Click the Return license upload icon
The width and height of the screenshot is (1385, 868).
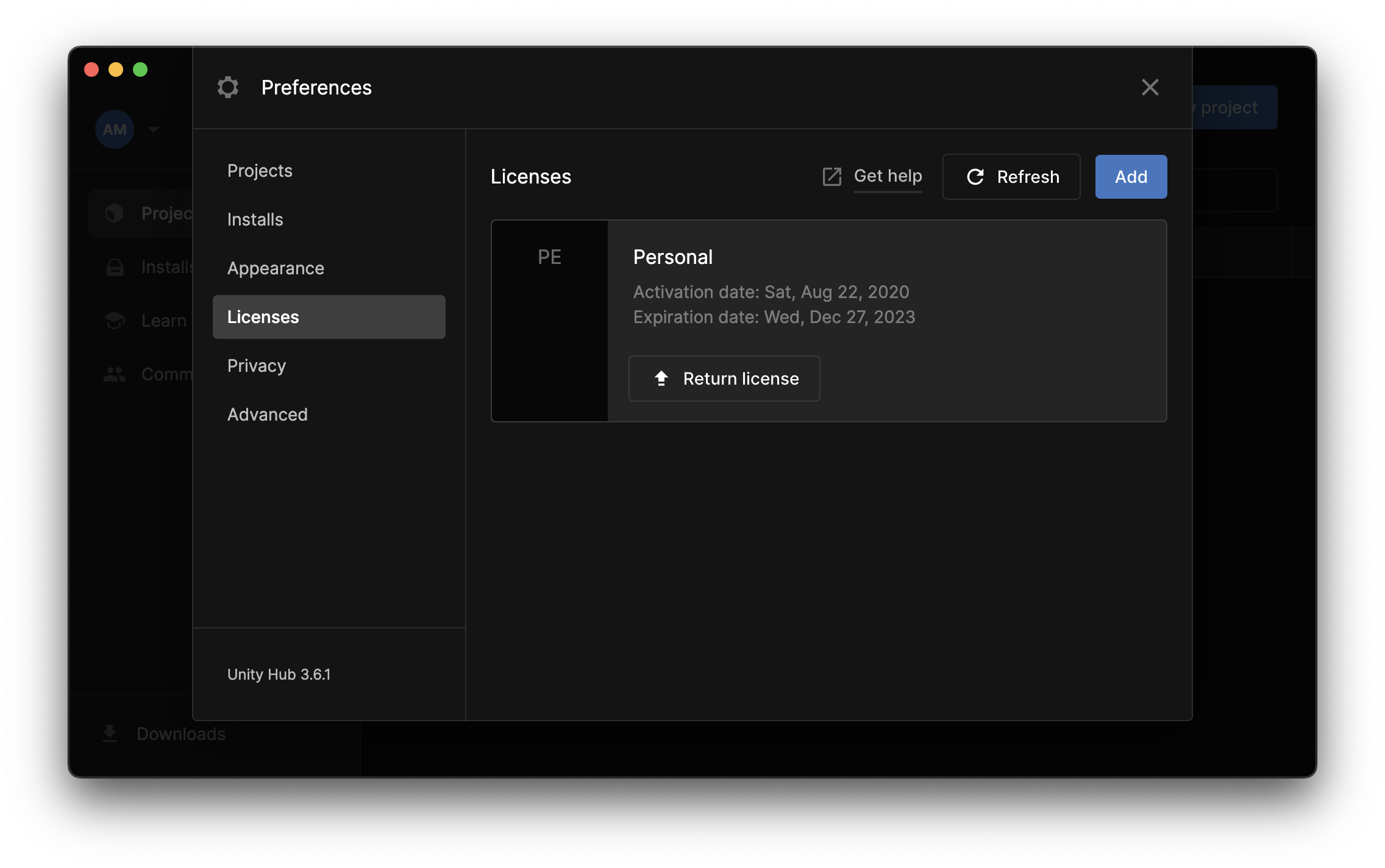[659, 378]
